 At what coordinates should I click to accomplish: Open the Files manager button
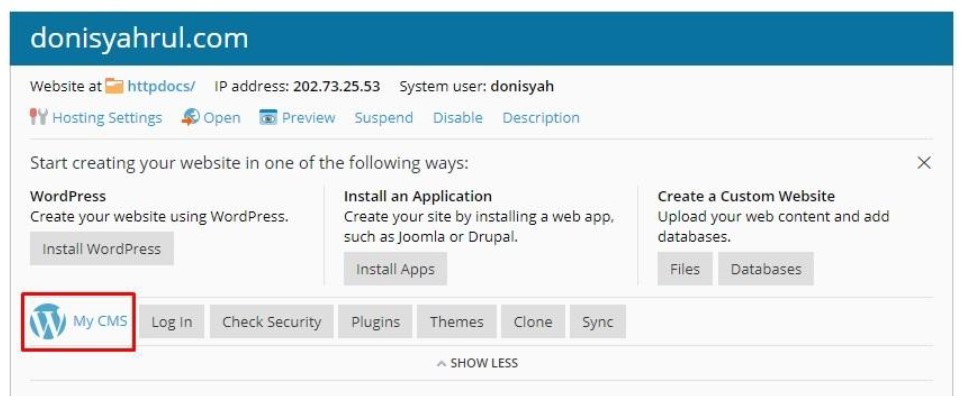pyautogui.click(x=685, y=269)
